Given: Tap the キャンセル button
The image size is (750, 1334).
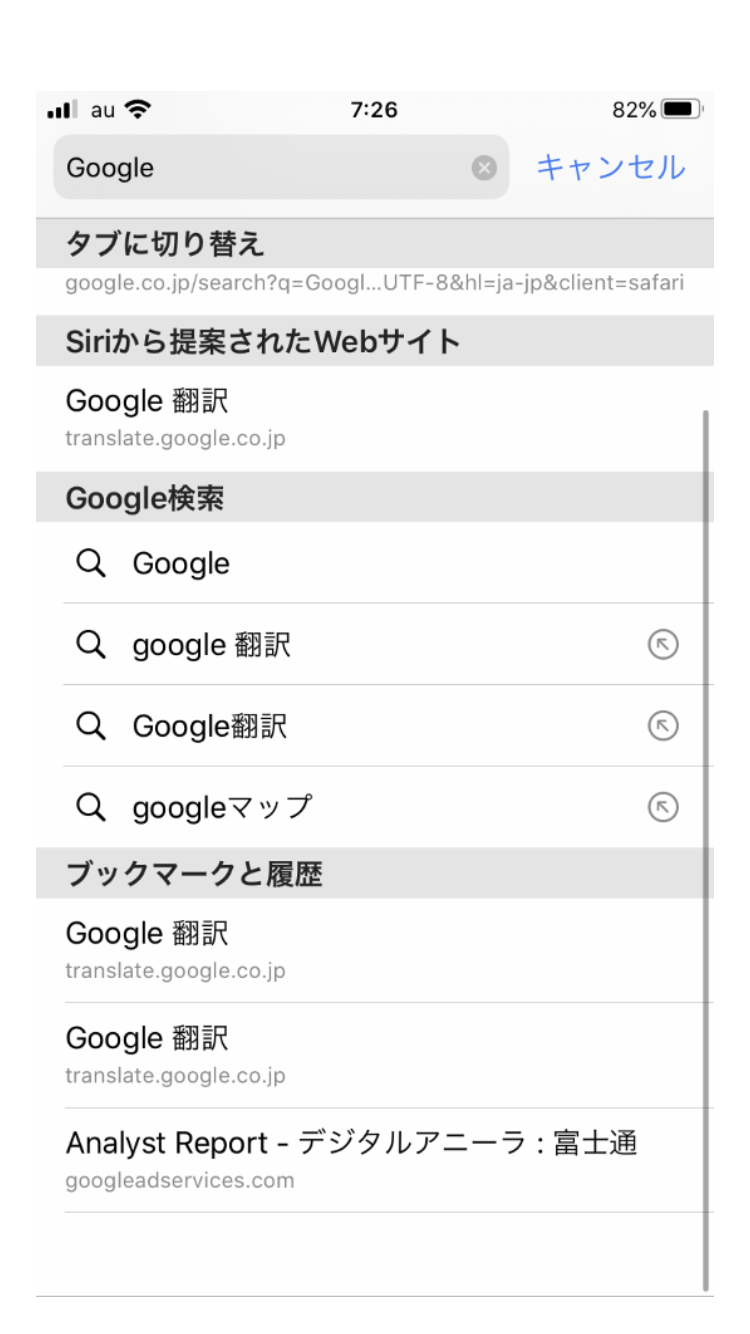Looking at the screenshot, I should tap(611, 167).
